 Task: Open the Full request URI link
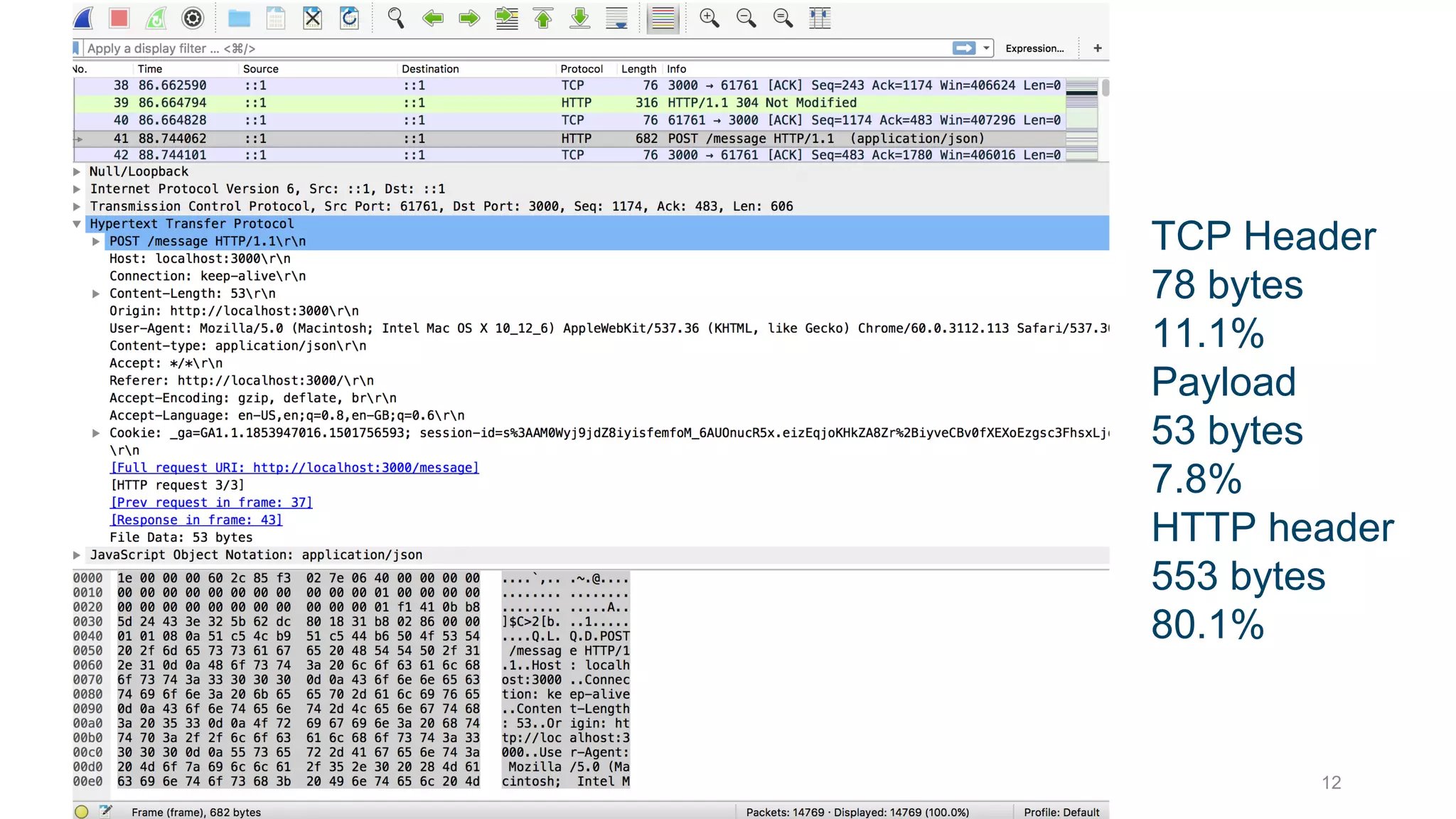(x=294, y=468)
